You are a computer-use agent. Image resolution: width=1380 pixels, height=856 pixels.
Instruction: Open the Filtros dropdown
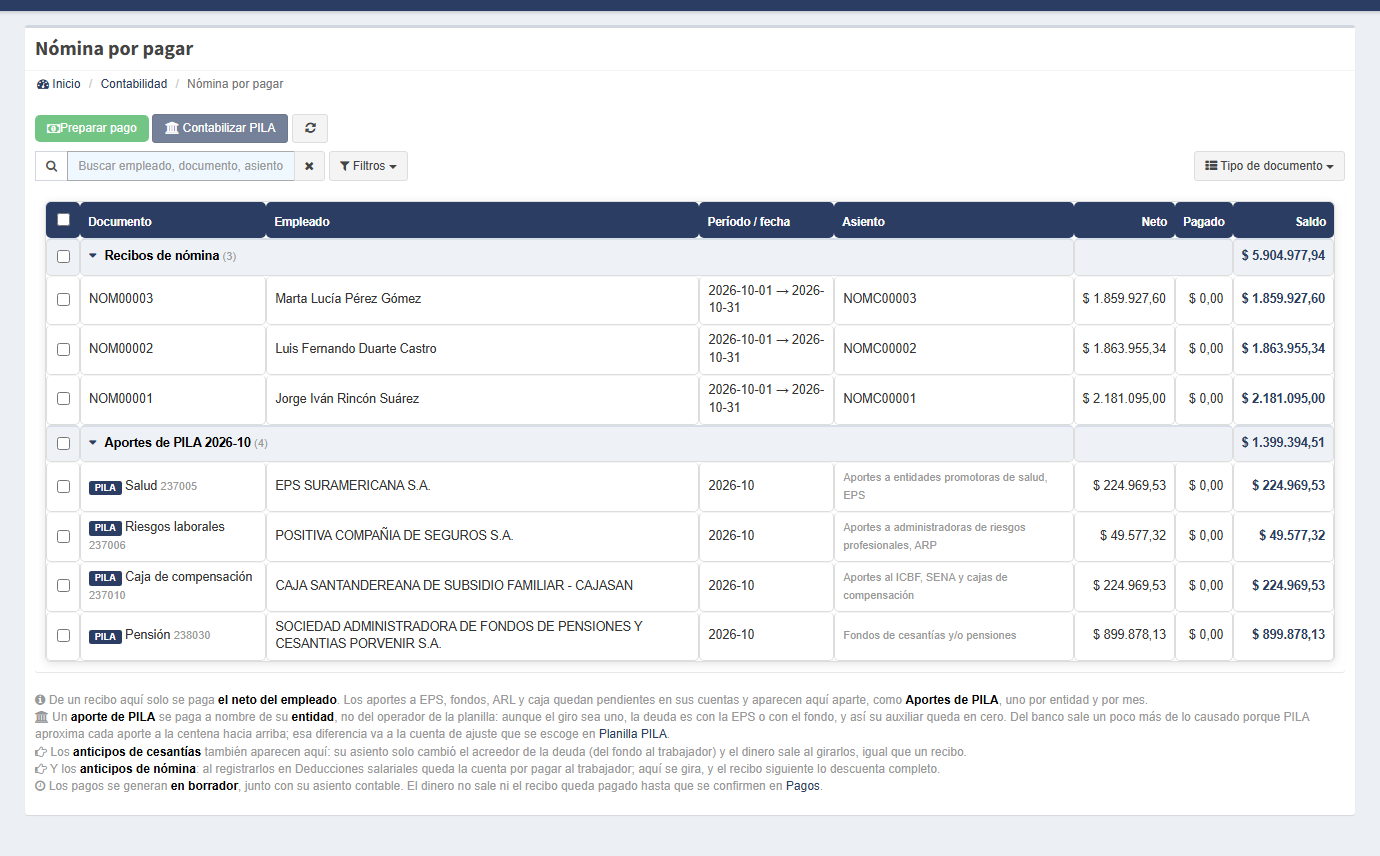click(368, 166)
